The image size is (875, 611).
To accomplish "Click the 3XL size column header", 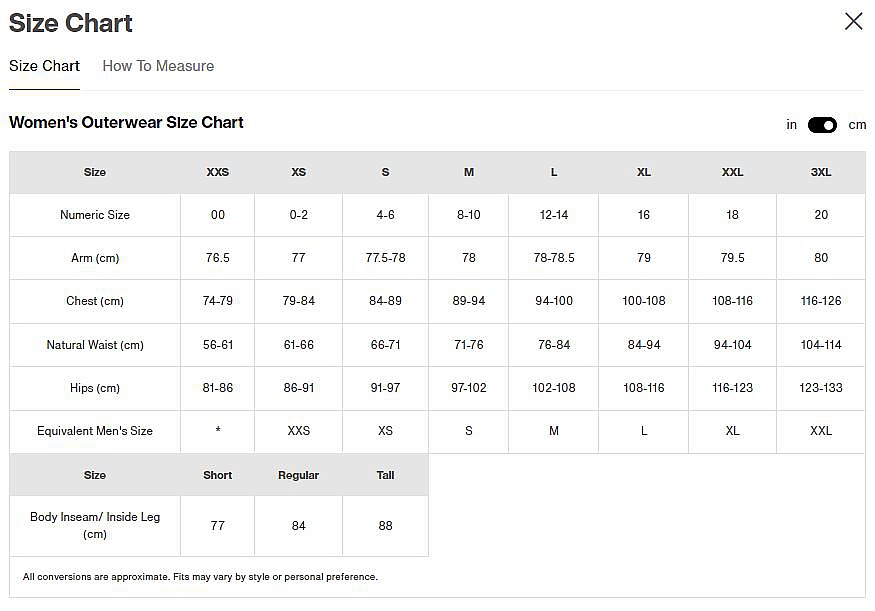I will pyautogui.click(x=820, y=172).
